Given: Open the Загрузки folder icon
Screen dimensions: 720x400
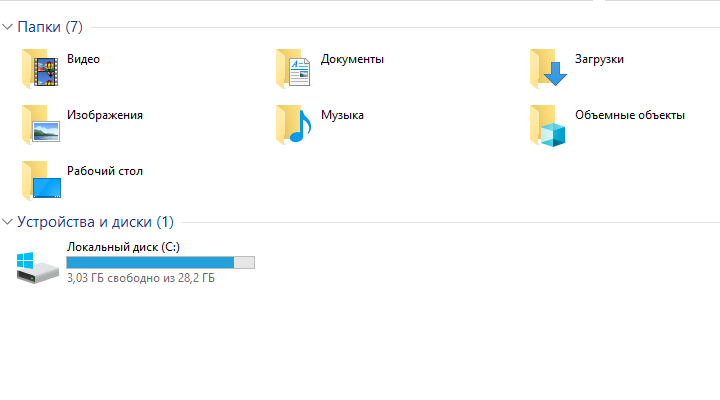Looking at the screenshot, I should 548,68.
